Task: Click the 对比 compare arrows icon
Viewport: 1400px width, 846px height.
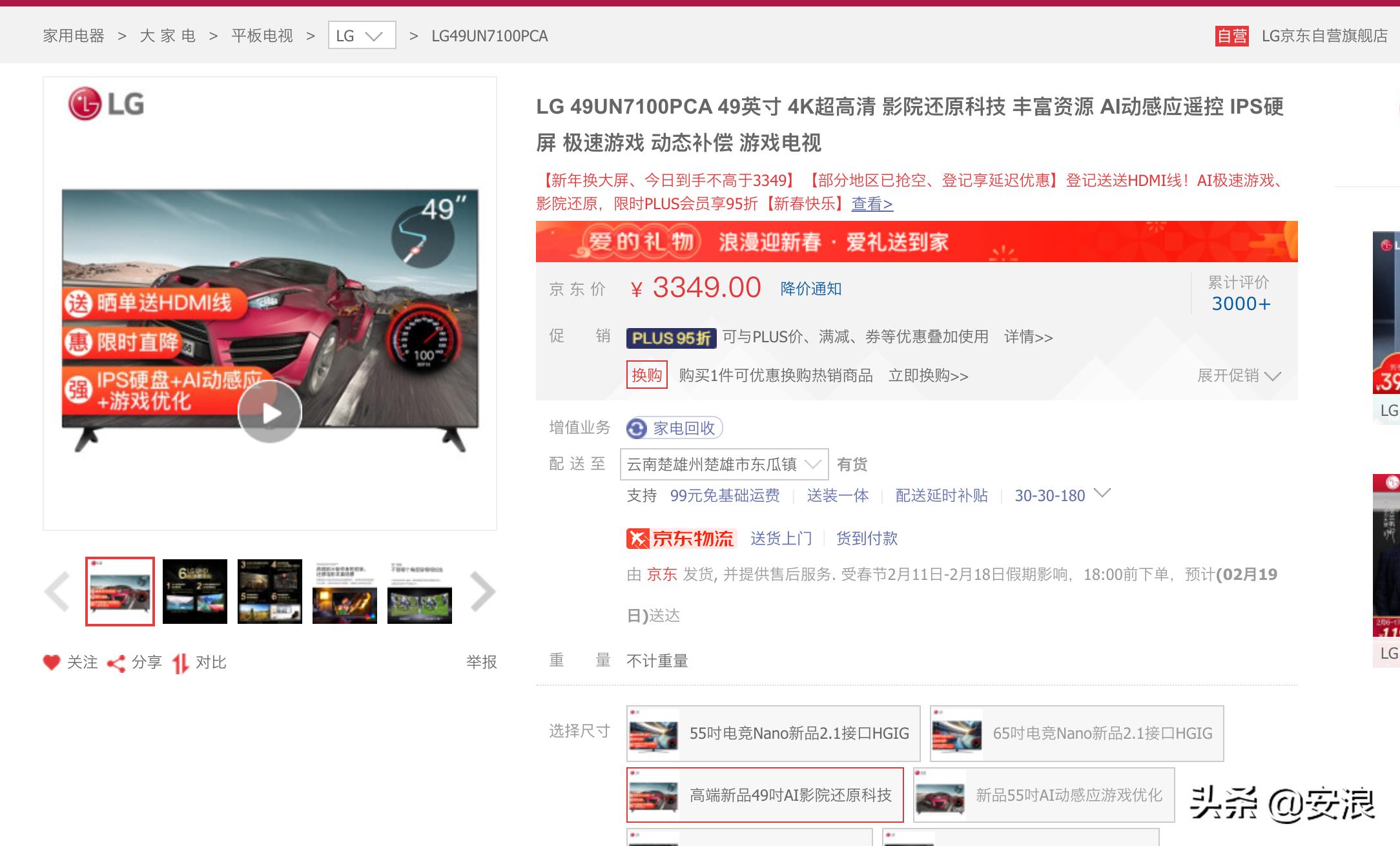Action: tap(181, 663)
